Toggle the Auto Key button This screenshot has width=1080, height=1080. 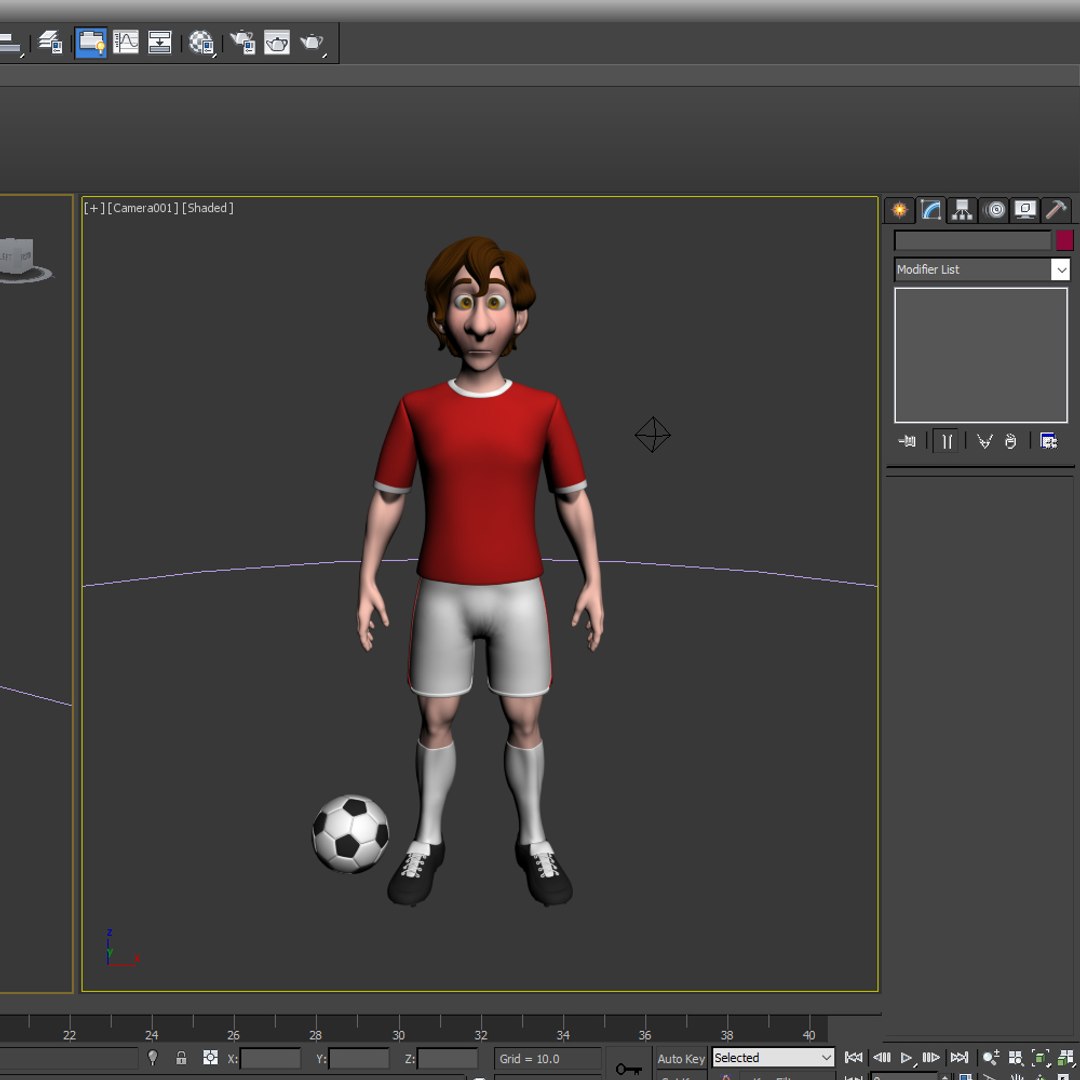click(681, 1059)
